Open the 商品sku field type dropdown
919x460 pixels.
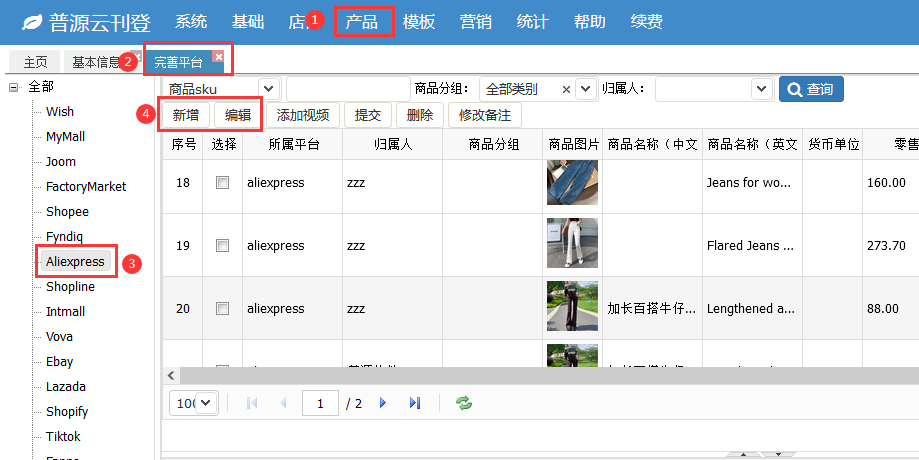click(x=268, y=89)
